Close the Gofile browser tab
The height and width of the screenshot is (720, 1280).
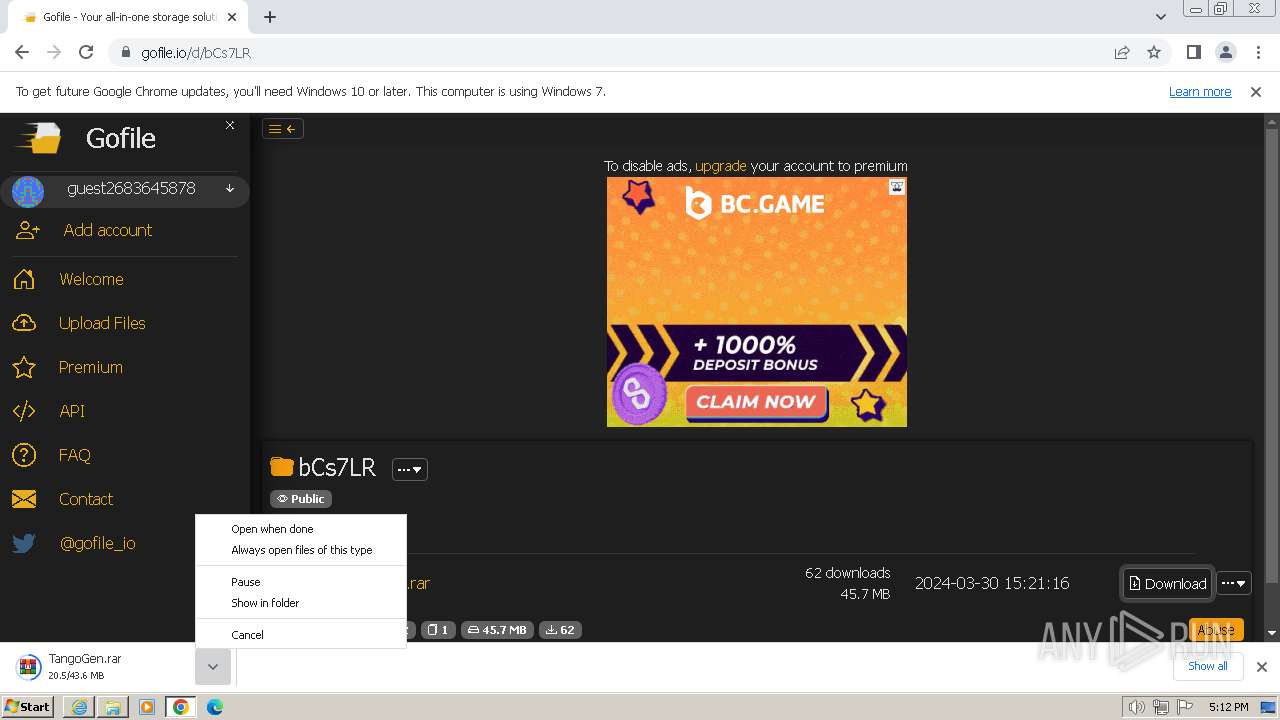click(x=232, y=17)
